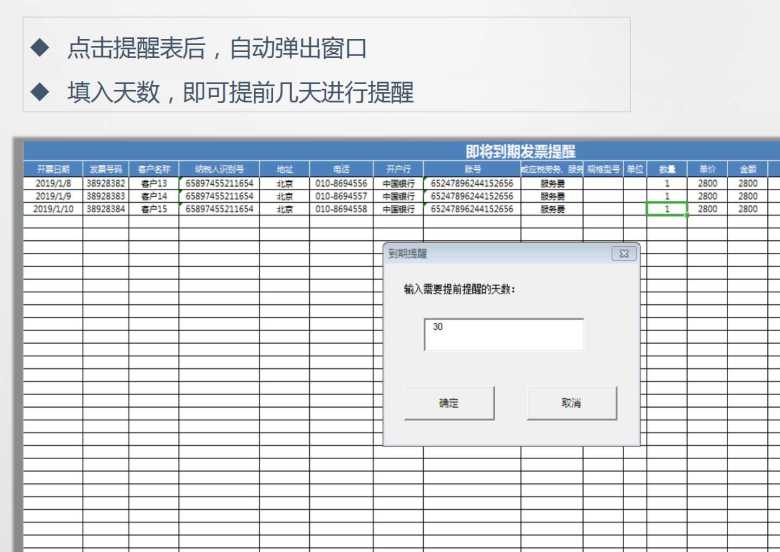Click the 开票日期 column header
Image resolution: width=780 pixels, height=552 pixels.
click(x=53, y=169)
